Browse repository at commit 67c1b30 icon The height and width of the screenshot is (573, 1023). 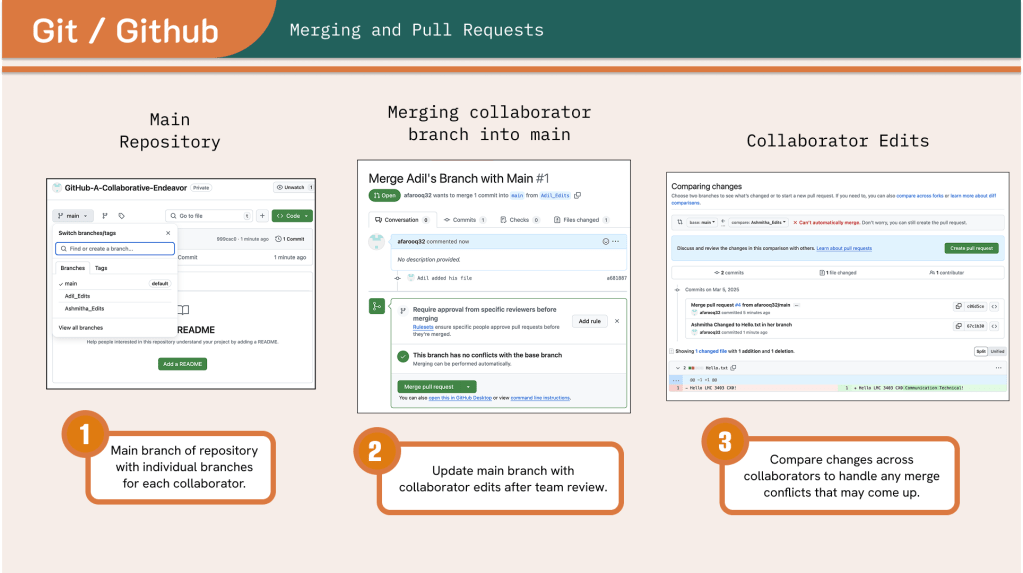(x=994, y=326)
